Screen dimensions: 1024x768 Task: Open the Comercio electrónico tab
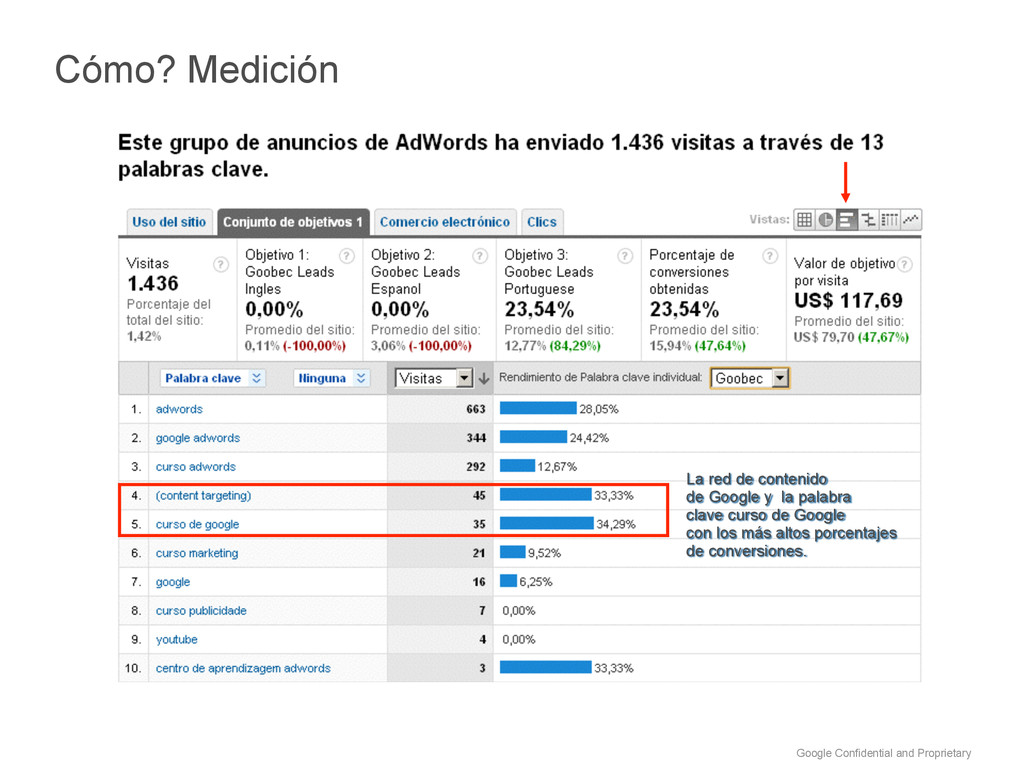(445, 222)
